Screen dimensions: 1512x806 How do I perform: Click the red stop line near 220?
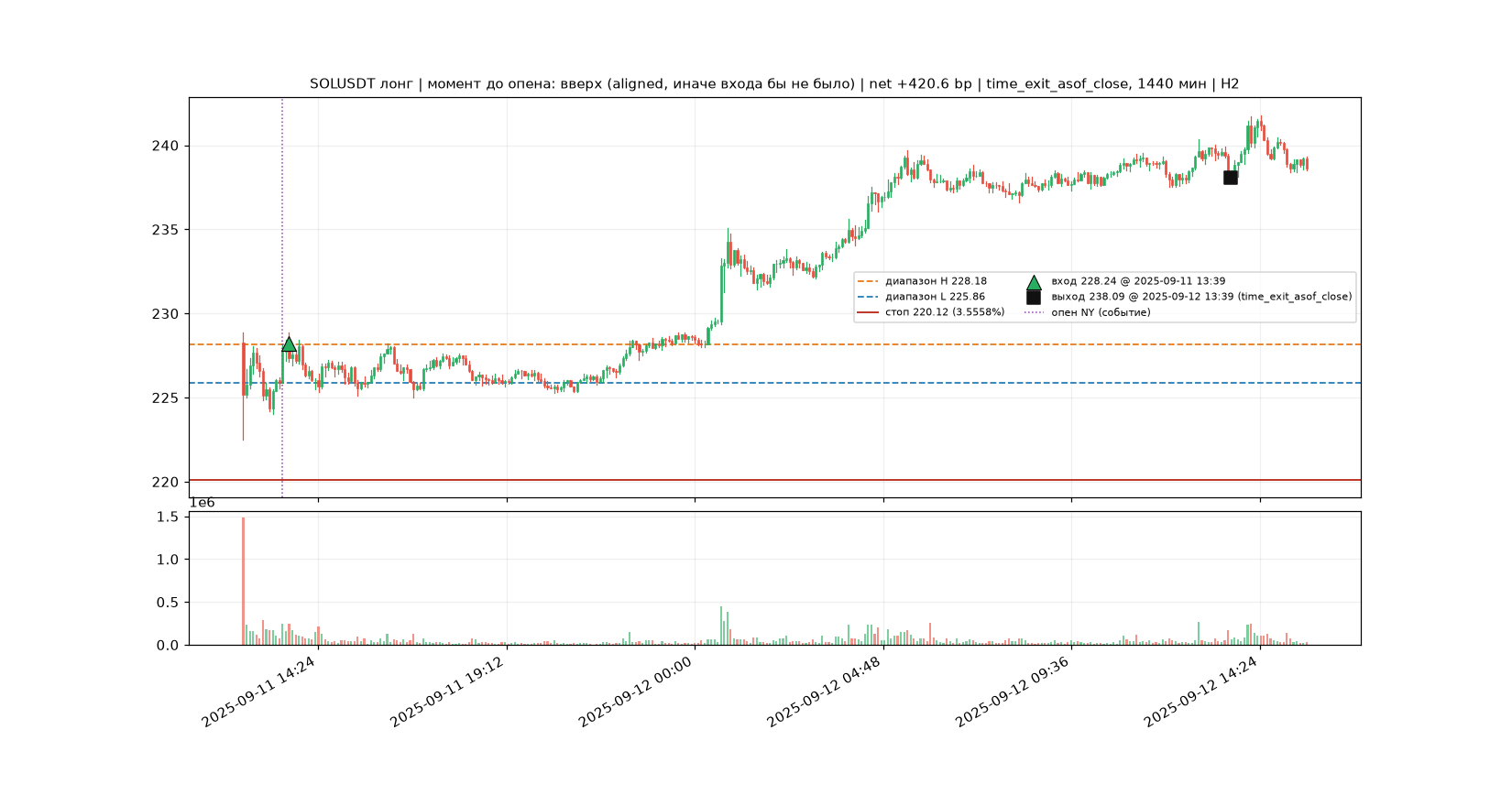(x=774, y=480)
